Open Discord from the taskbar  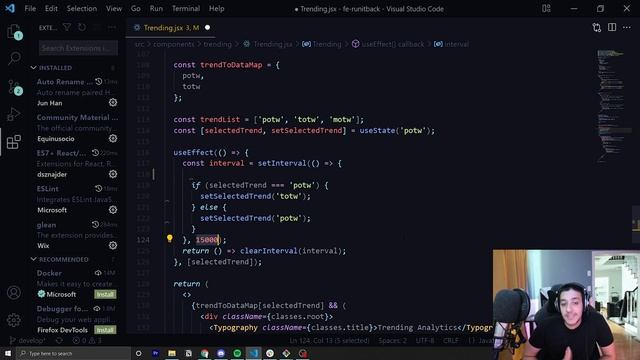pyautogui.click(x=221, y=353)
